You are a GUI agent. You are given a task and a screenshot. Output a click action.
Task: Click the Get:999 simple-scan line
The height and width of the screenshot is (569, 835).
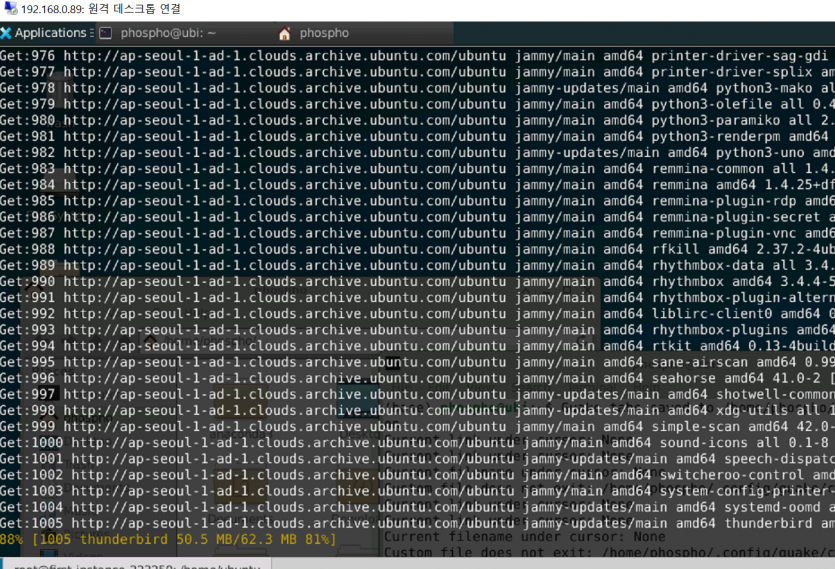click(418, 427)
